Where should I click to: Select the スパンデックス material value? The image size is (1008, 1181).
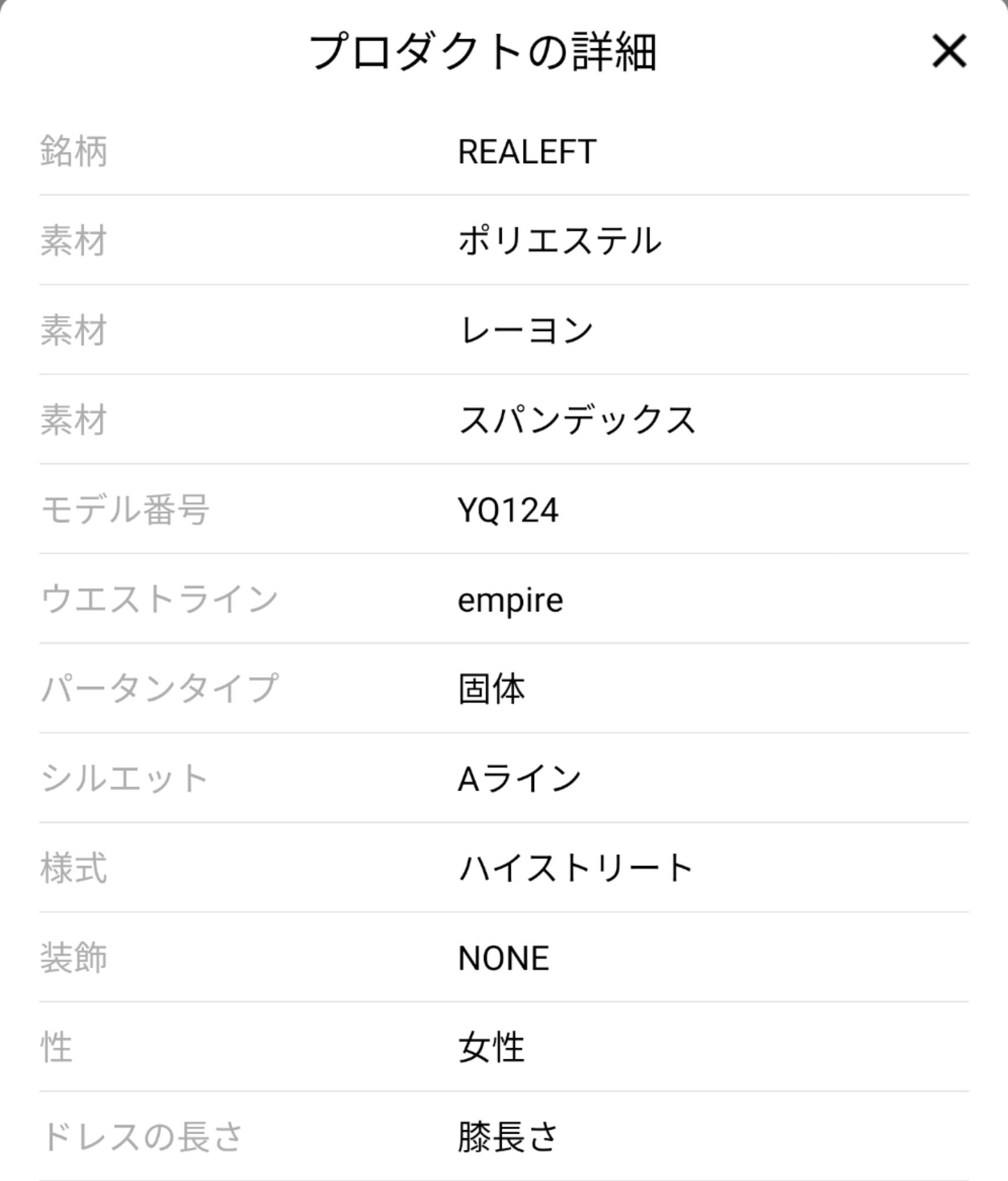pos(577,420)
